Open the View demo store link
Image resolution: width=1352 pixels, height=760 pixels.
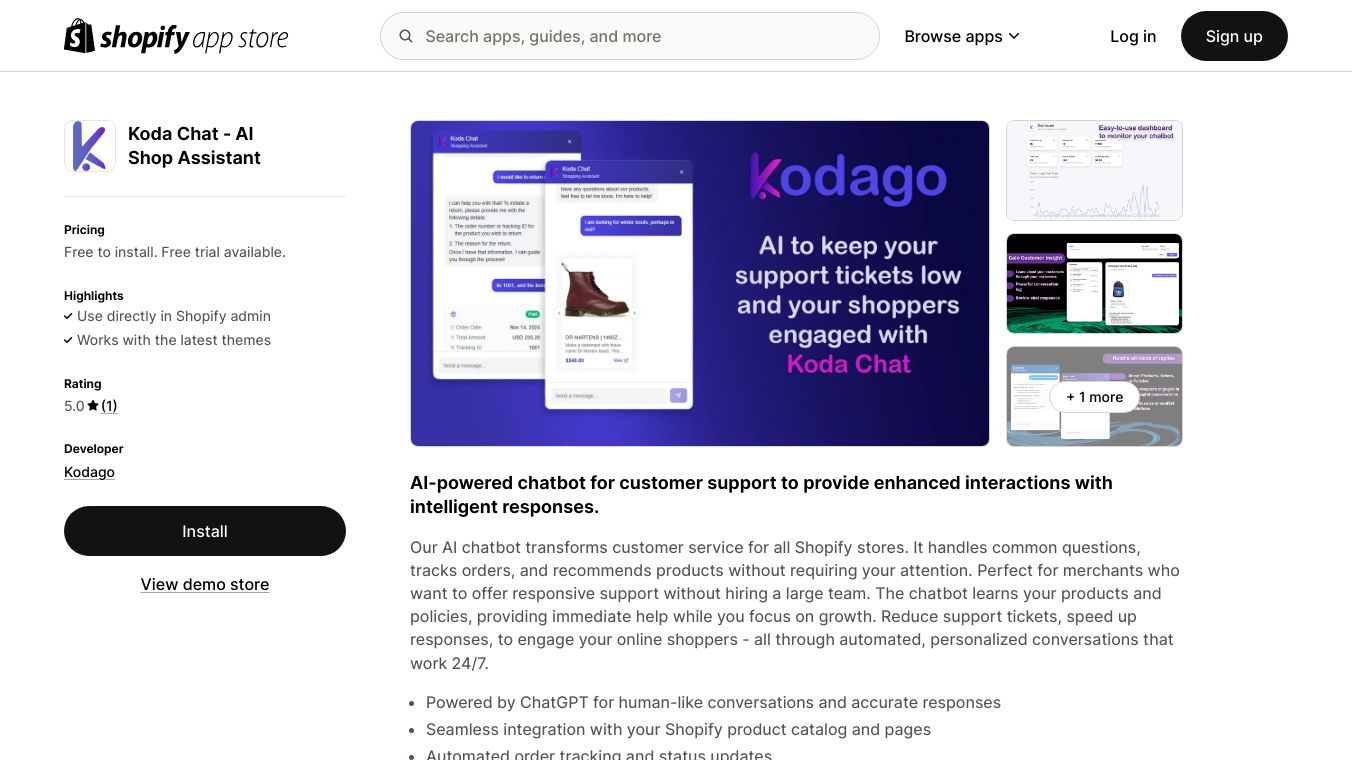pos(205,584)
